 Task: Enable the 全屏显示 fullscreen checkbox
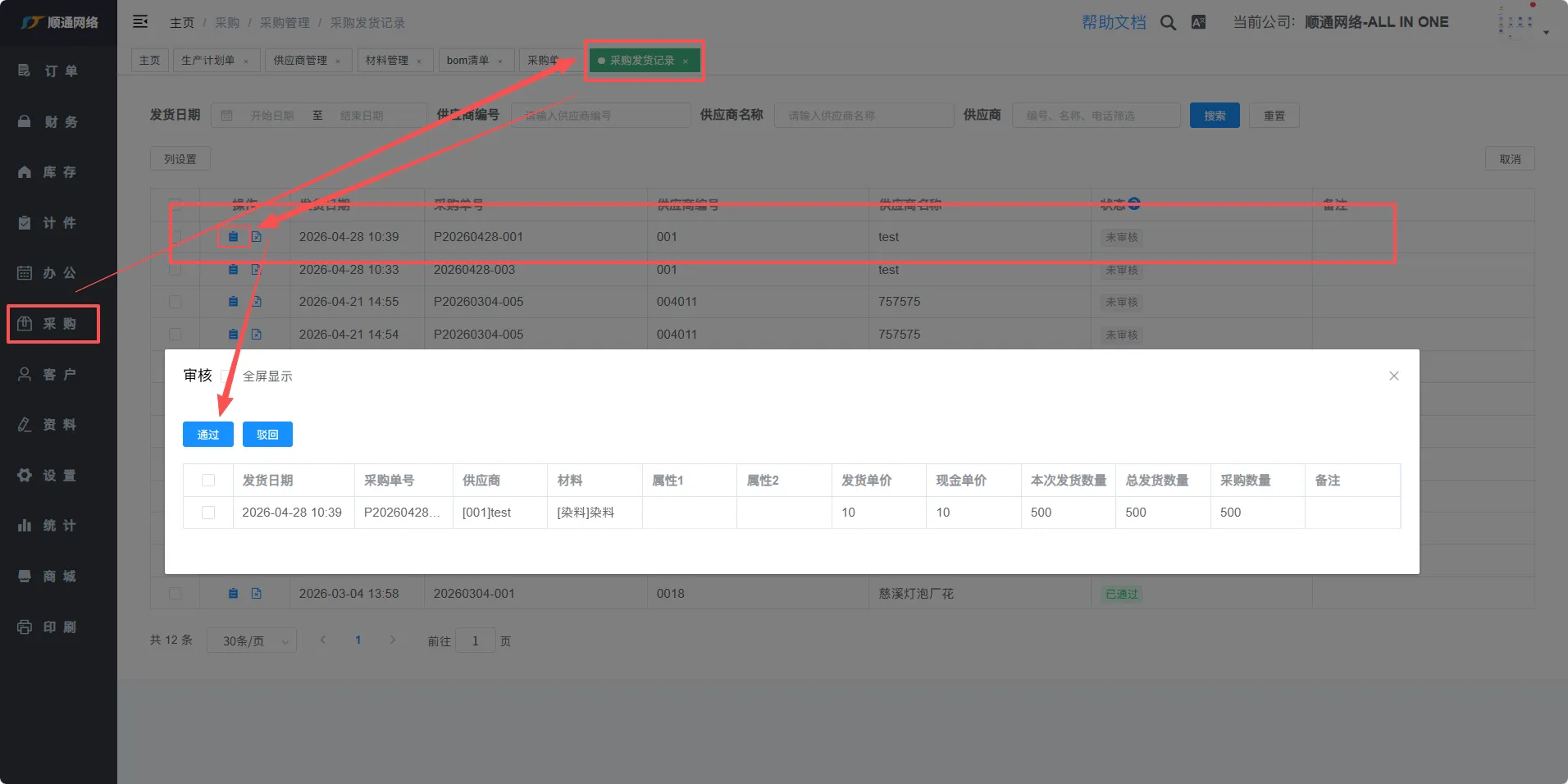click(x=227, y=376)
